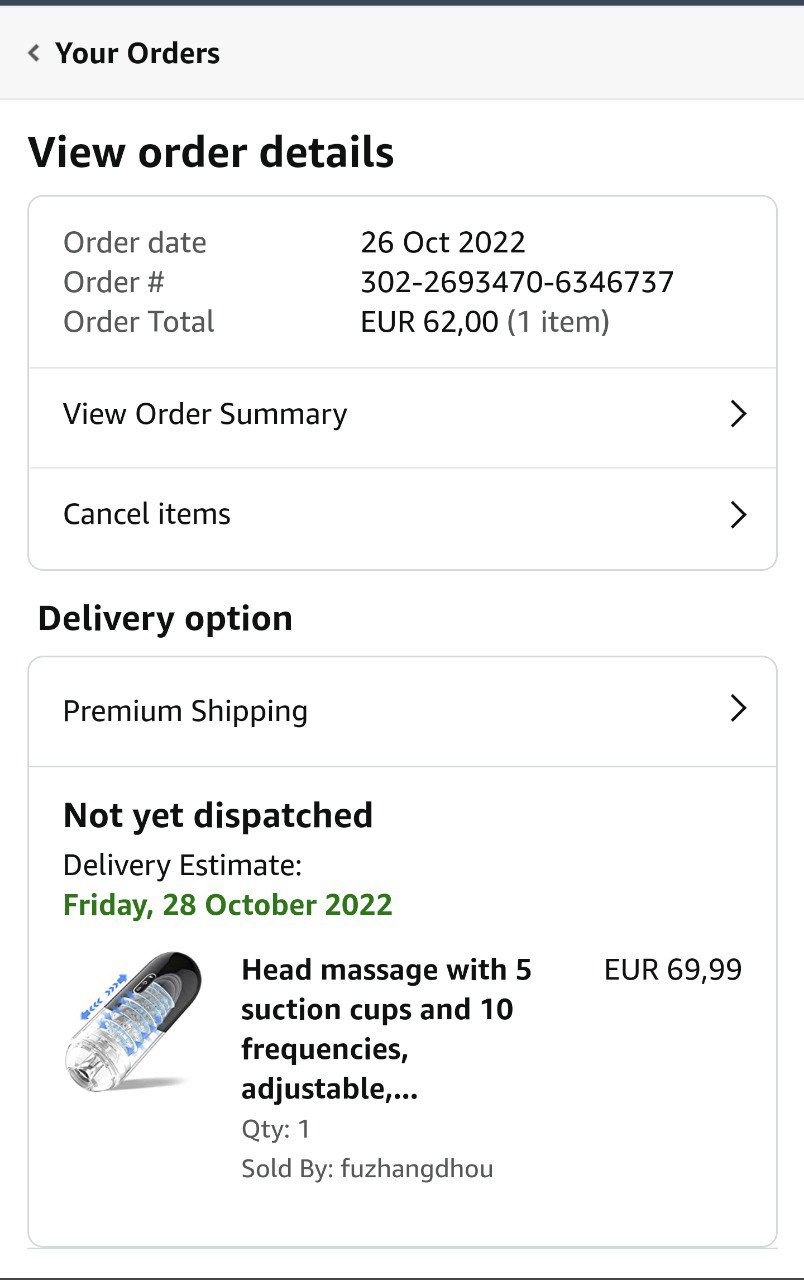This screenshot has height=1280, width=804.
Task: Expand the Premium Shipping chevron arrow
Action: [x=738, y=709]
